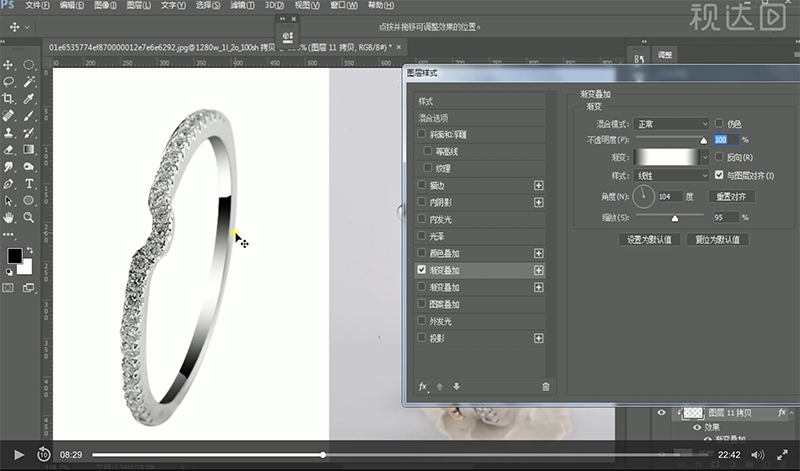Screen dimensions: 800x471
Task: Select the Zoom magnifier tool
Action: 29,217
